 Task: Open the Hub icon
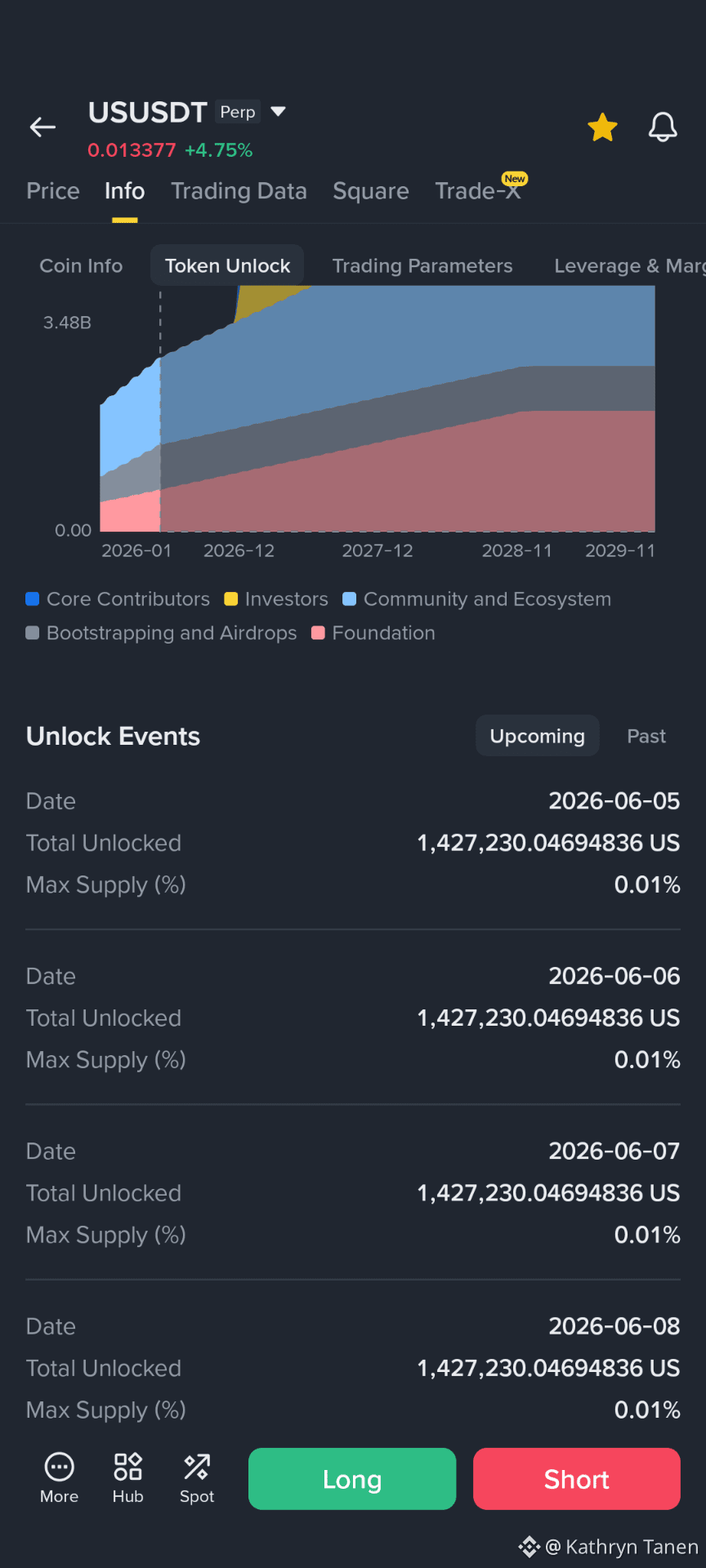point(128,1468)
